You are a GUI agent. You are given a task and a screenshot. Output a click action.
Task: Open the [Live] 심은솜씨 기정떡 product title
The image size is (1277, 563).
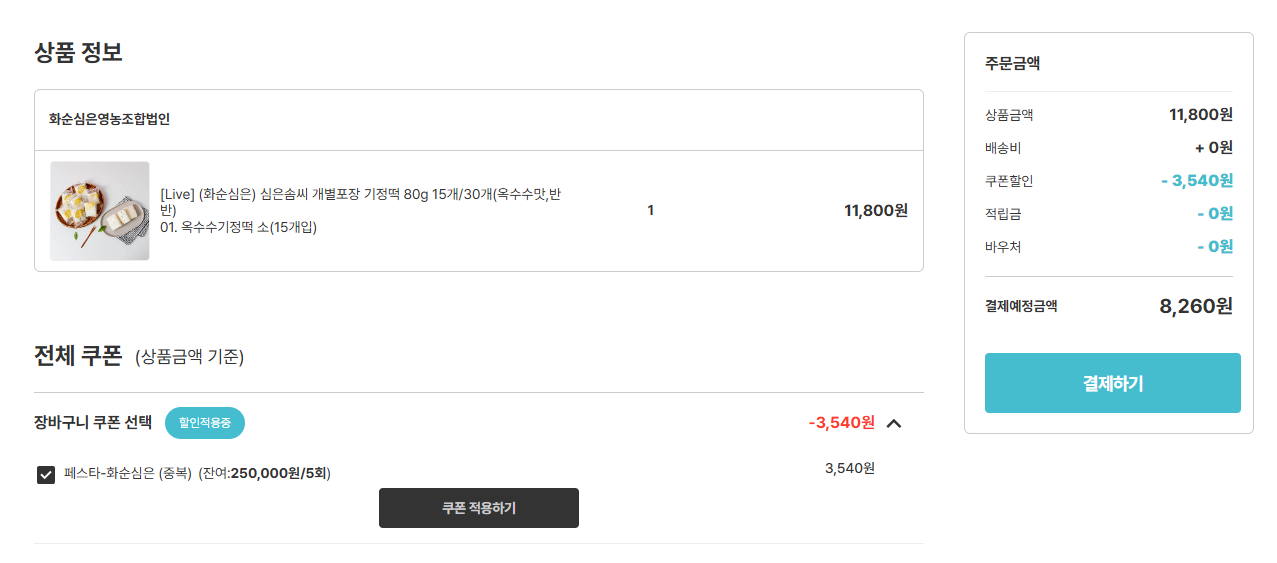(360, 194)
